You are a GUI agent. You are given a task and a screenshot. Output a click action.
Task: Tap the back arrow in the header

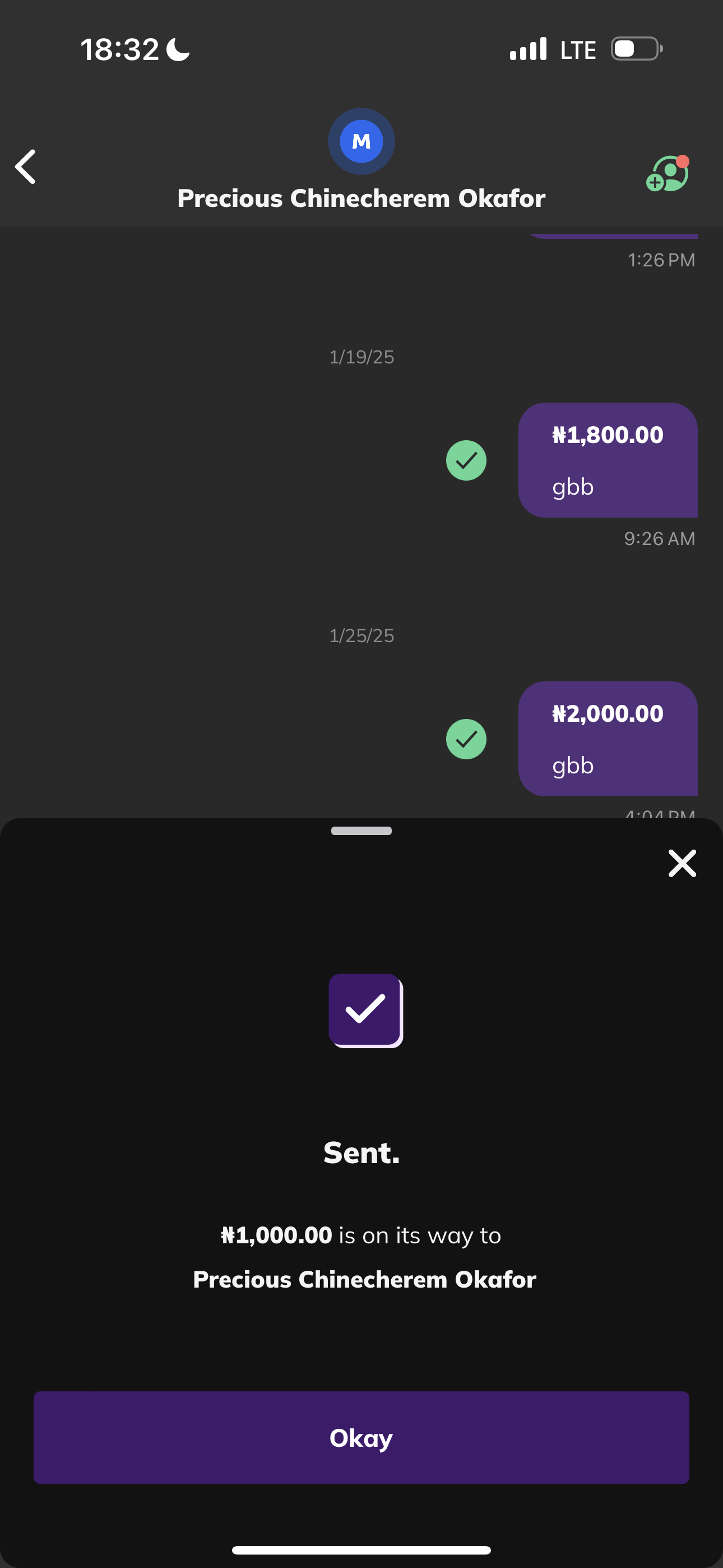pyautogui.click(x=26, y=167)
